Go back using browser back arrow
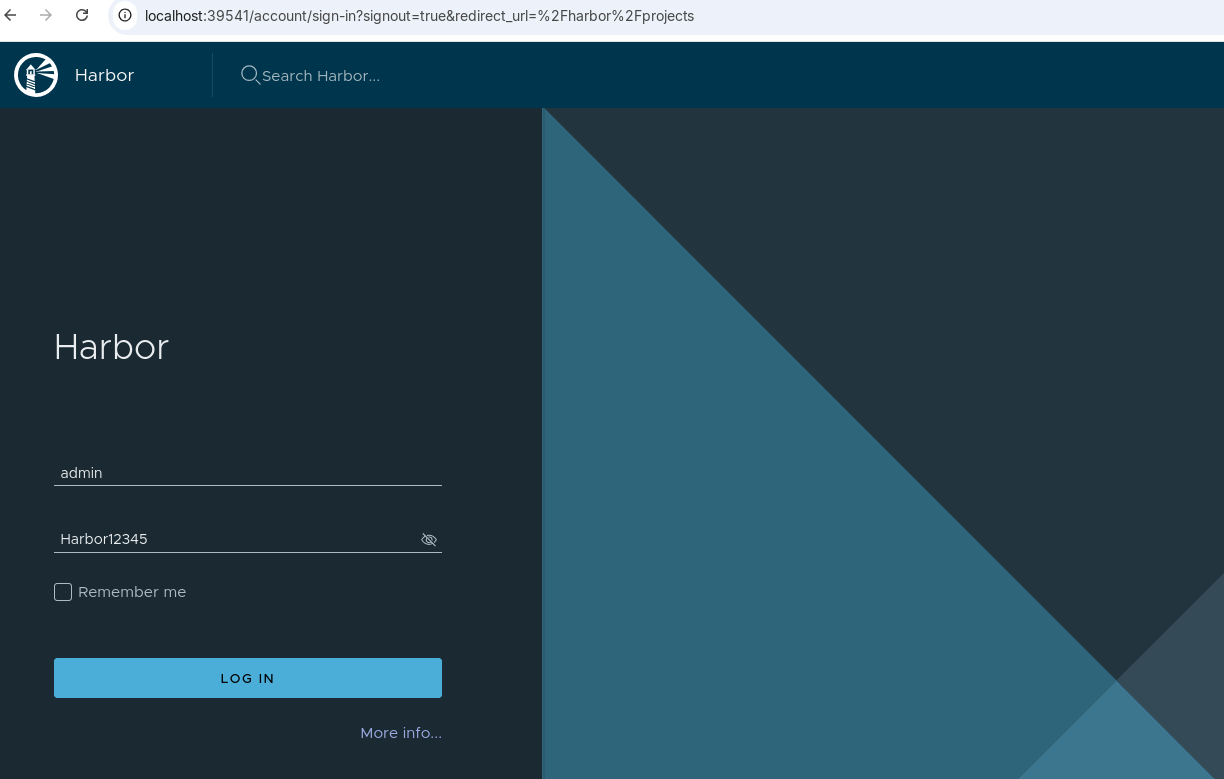The height and width of the screenshot is (779, 1224). click(x=11, y=16)
